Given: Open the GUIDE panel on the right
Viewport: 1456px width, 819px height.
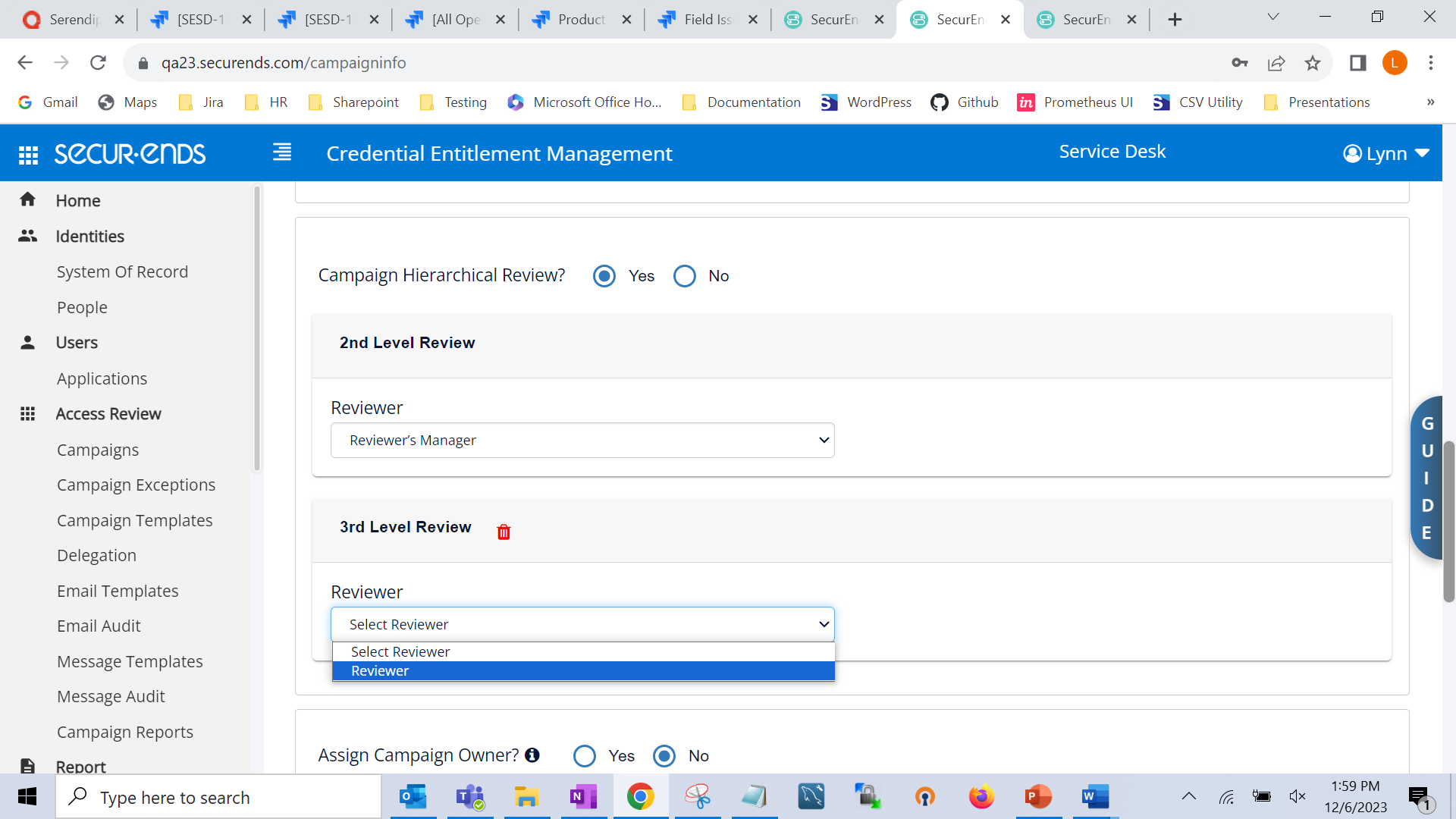Looking at the screenshot, I should [x=1428, y=478].
